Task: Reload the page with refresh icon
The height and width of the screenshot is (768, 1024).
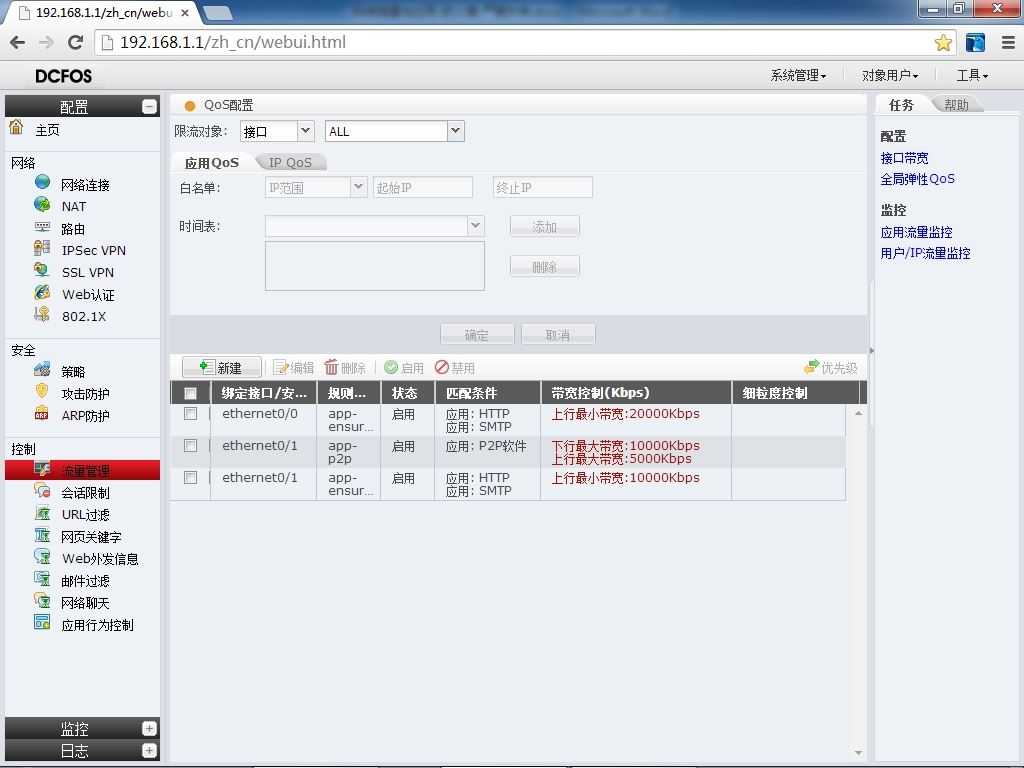Action: pyautogui.click(x=76, y=42)
